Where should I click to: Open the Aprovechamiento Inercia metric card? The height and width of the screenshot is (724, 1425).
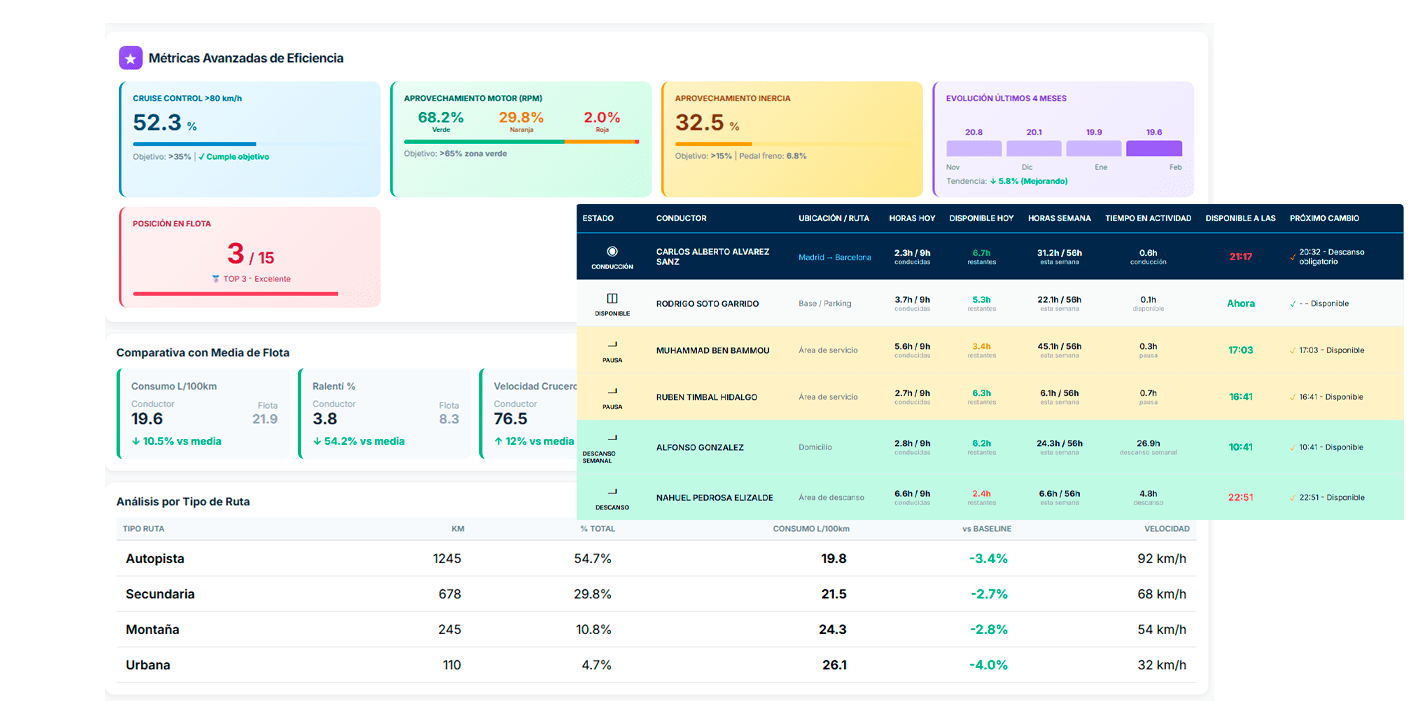(x=791, y=139)
